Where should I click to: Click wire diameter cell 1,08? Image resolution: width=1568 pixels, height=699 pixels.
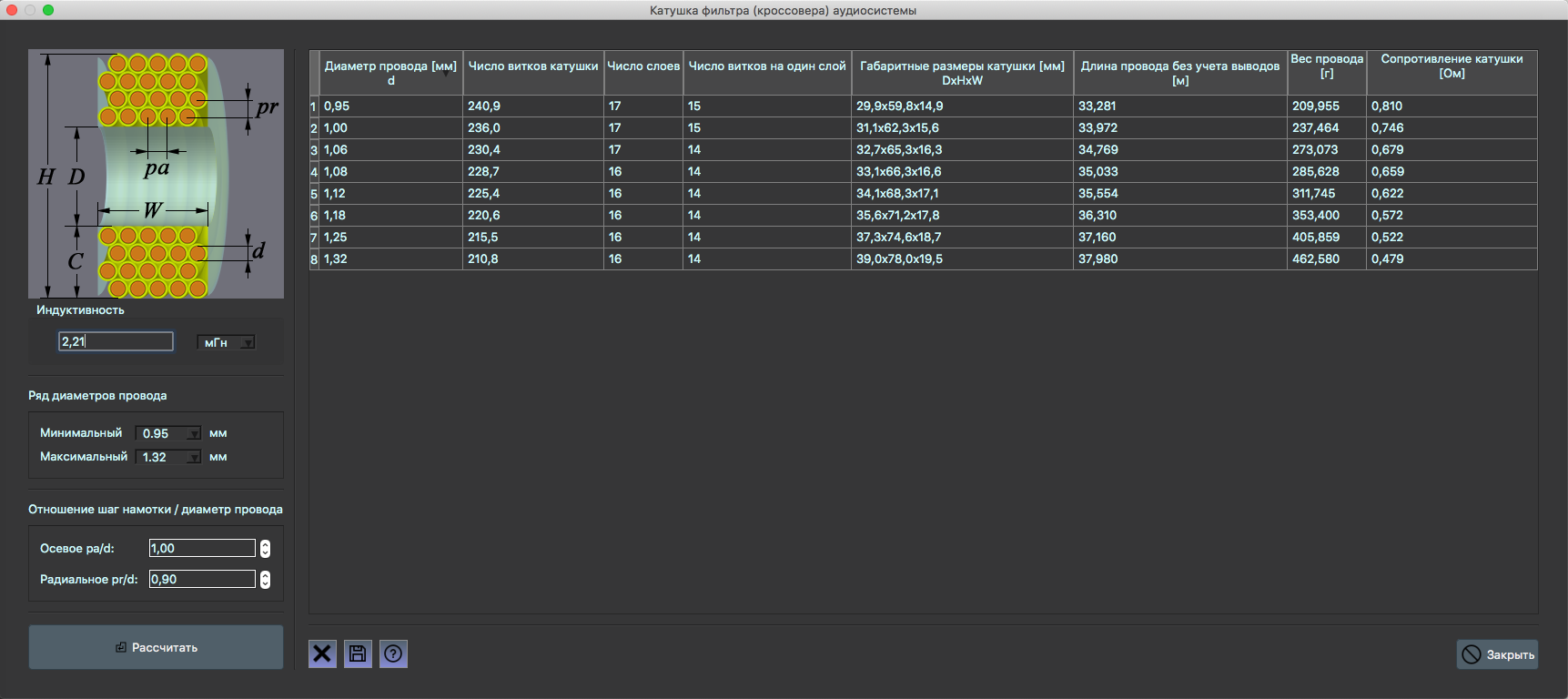point(391,172)
